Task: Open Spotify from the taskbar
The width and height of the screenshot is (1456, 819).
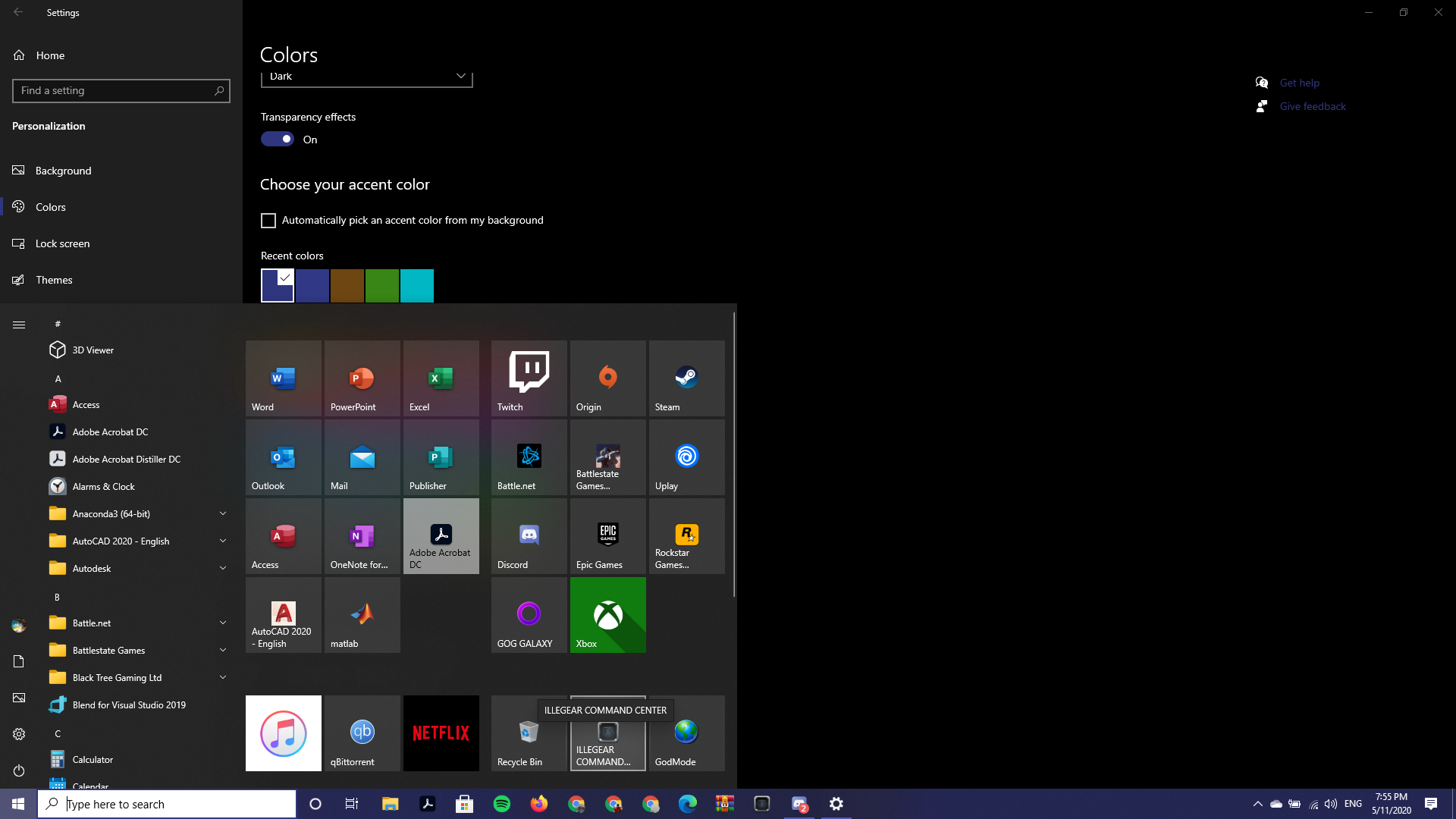Action: [x=502, y=804]
